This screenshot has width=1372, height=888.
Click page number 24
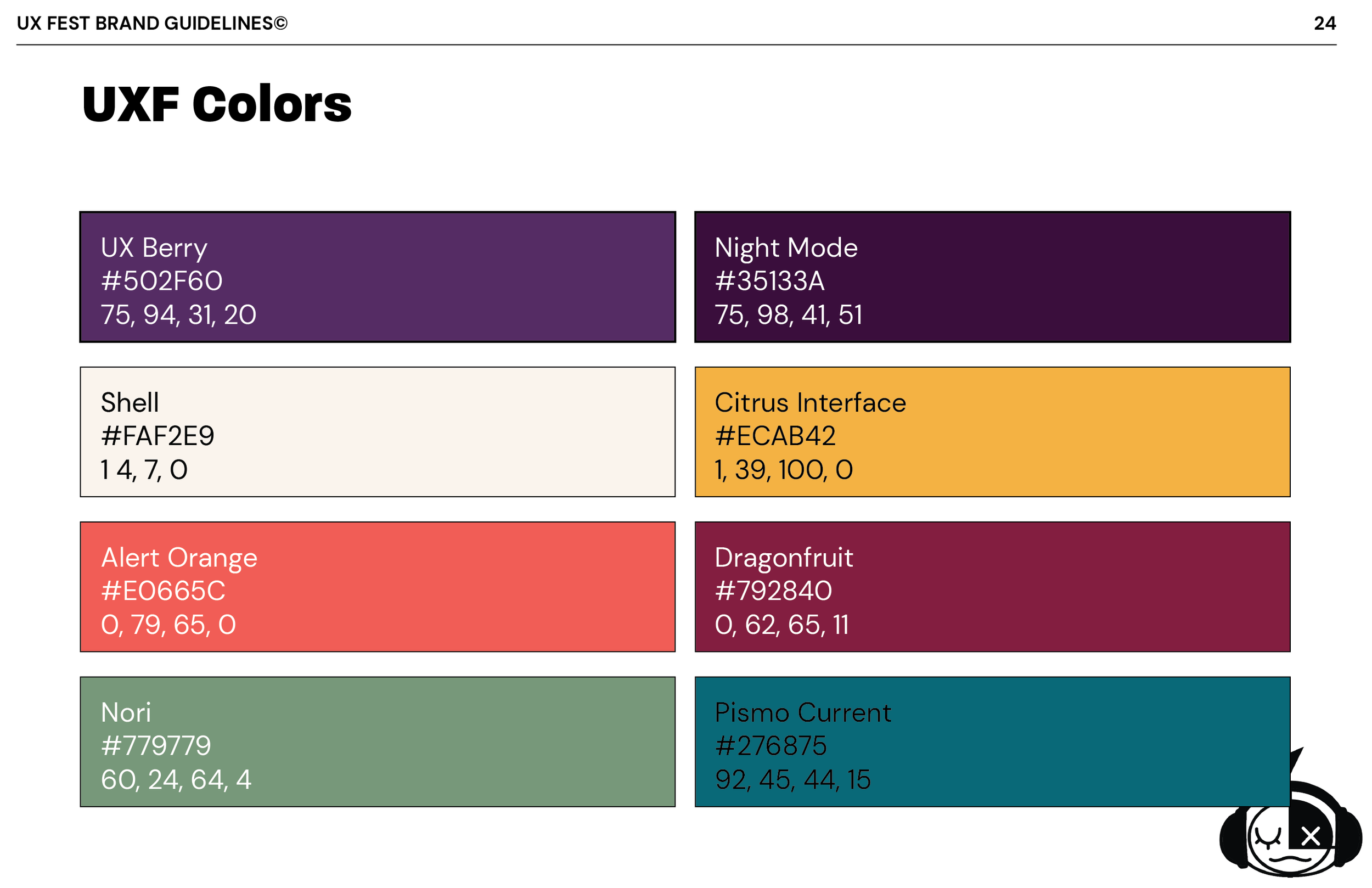(1325, 23)
